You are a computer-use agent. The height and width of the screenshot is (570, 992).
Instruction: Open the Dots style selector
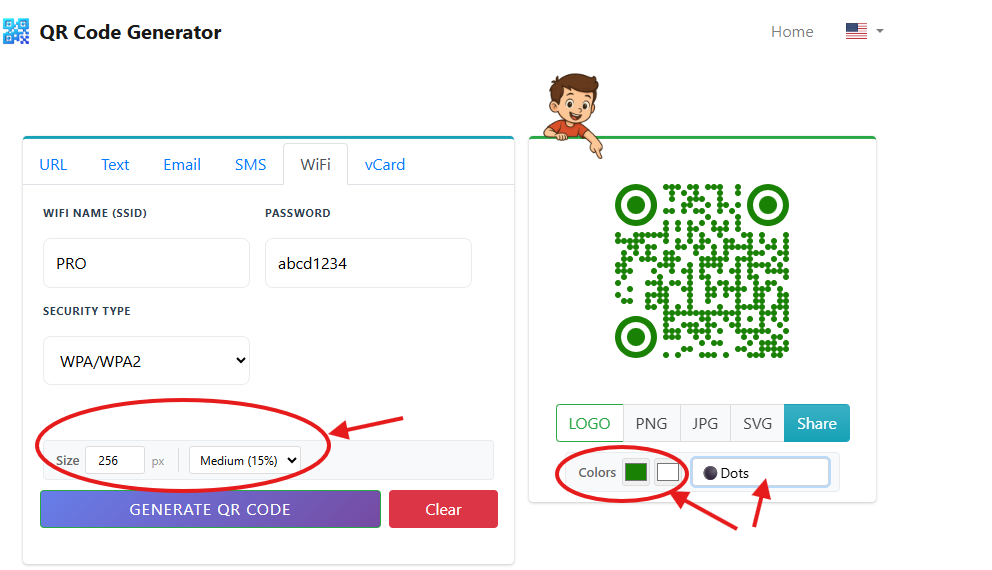760,473
